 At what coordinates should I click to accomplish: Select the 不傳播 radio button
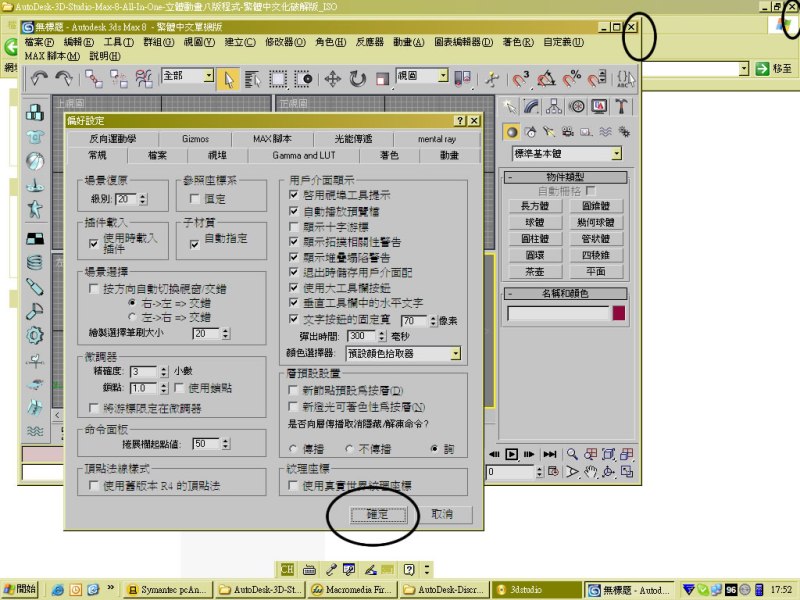pos(349,449)
